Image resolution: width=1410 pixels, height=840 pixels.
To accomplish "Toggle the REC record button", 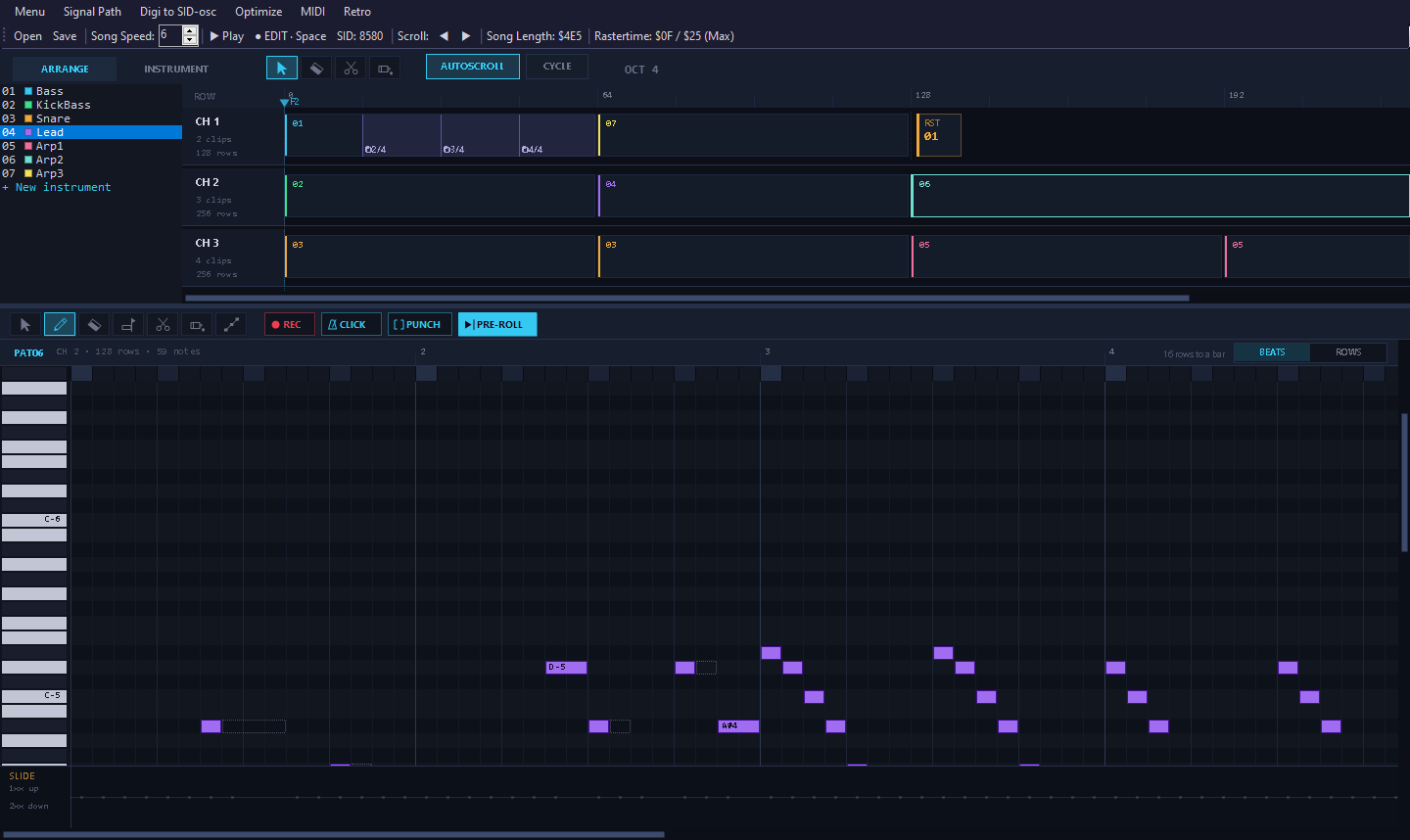I will [x=290, y=324].
